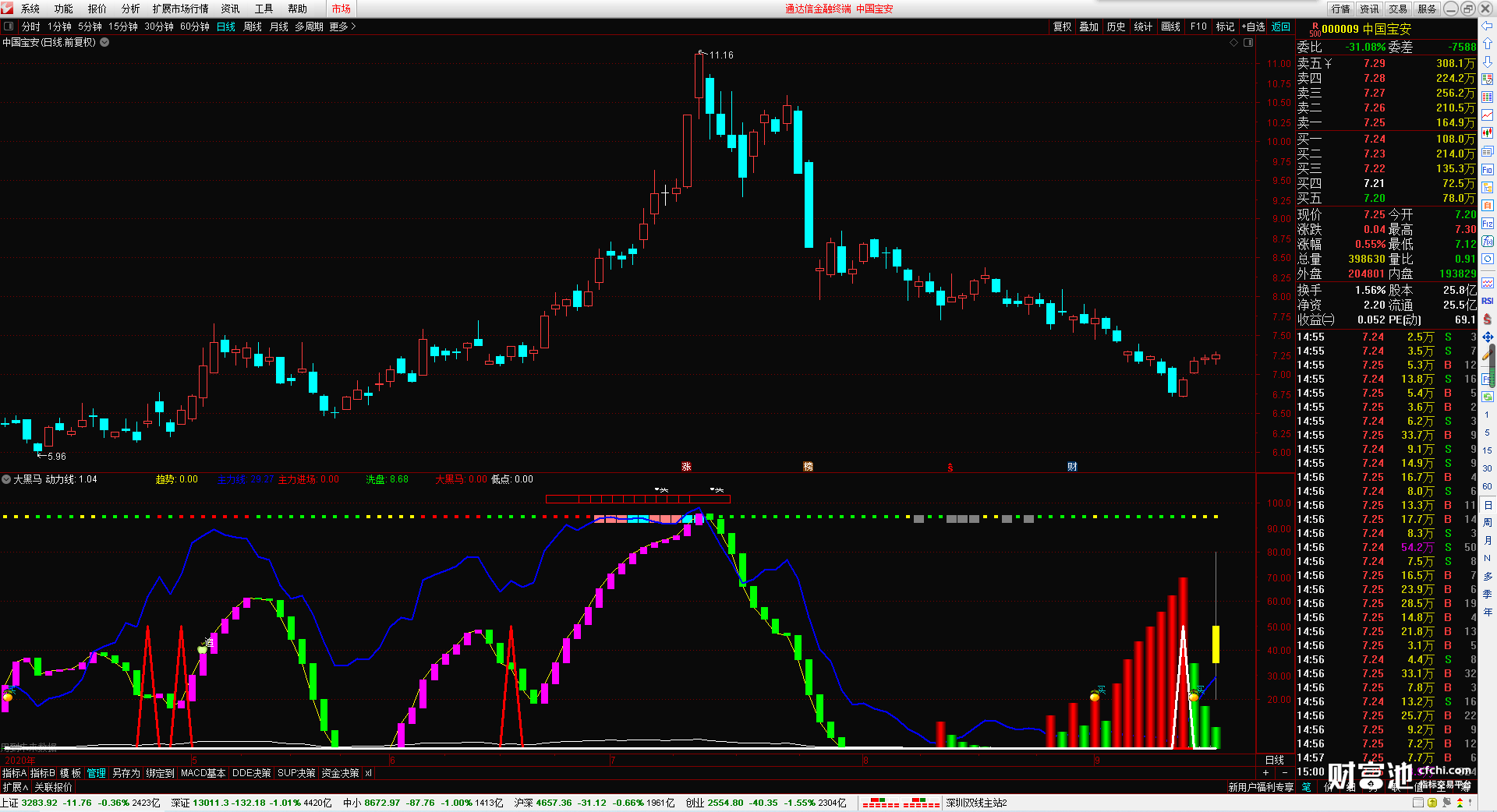Open the 功能 menu
Screen dimensions: 1497x812
(64, 9)
